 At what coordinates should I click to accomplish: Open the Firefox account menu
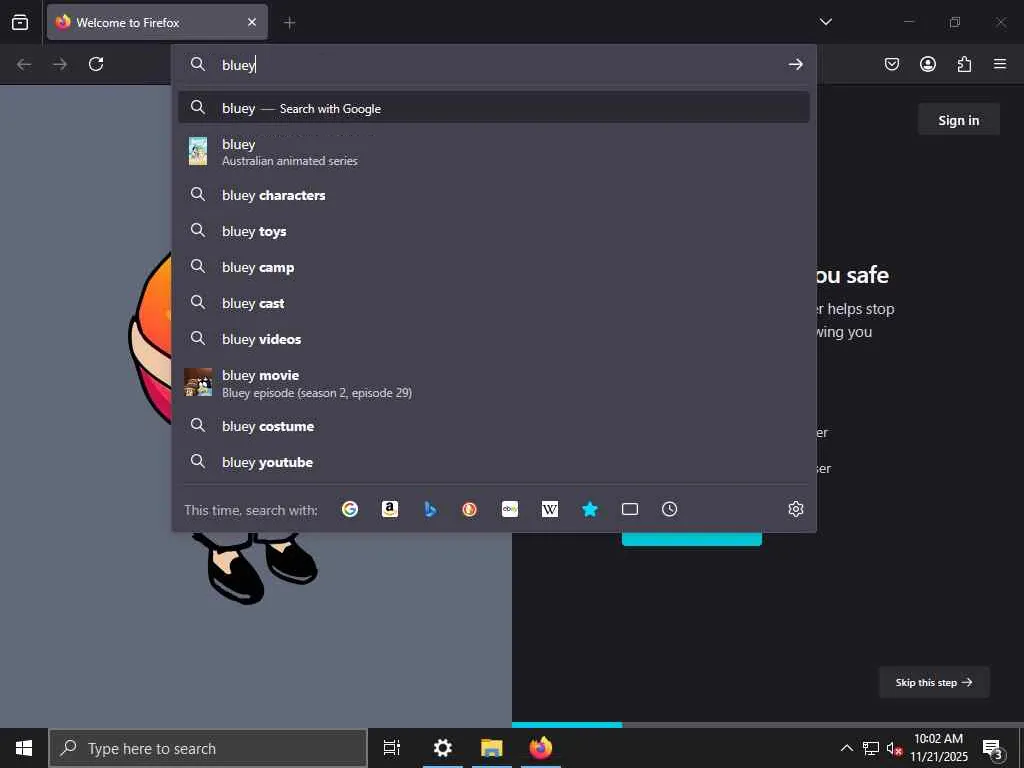(928, 64)
